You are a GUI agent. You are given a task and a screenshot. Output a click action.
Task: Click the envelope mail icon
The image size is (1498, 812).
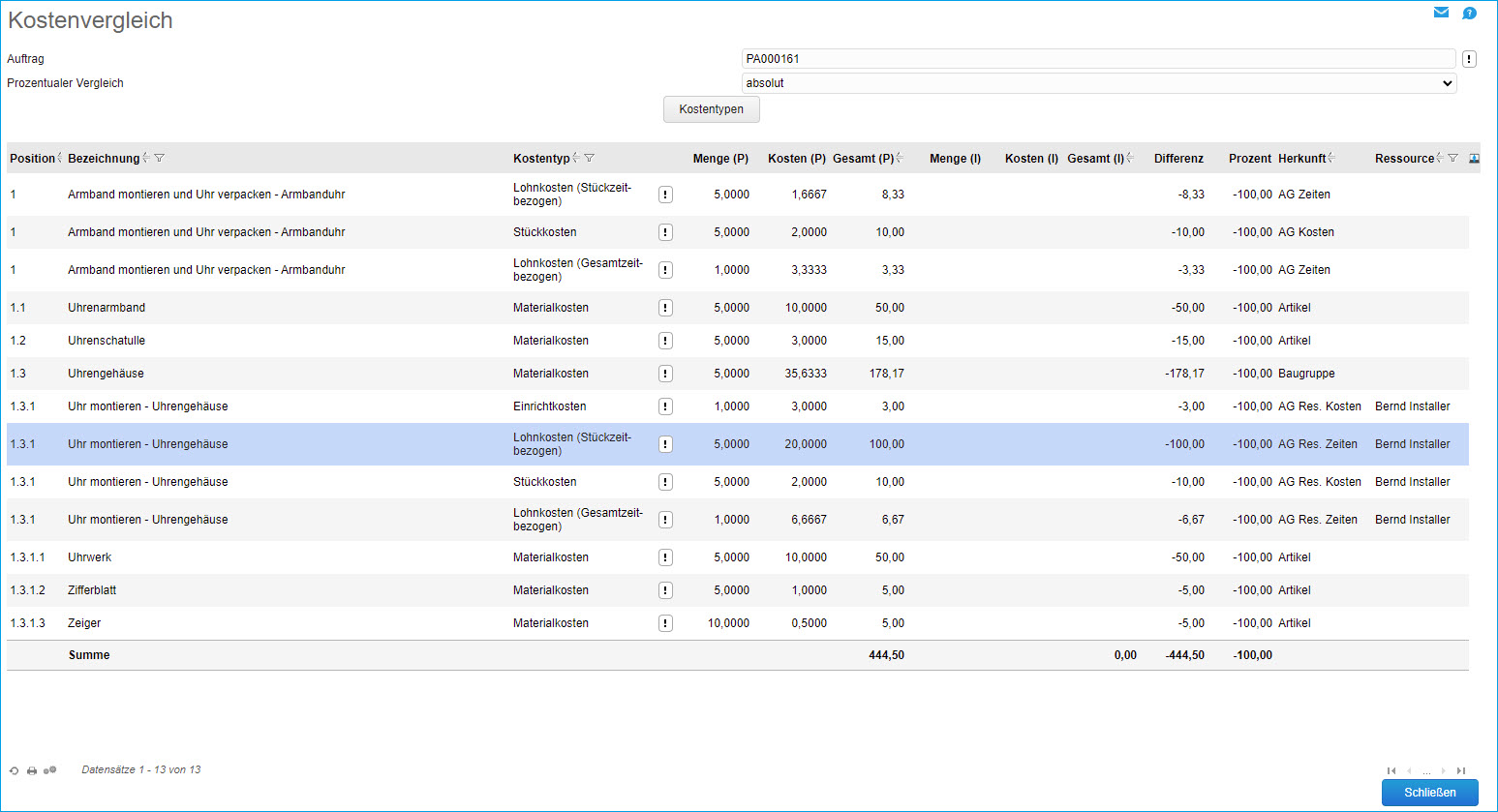coord(1441,13)
